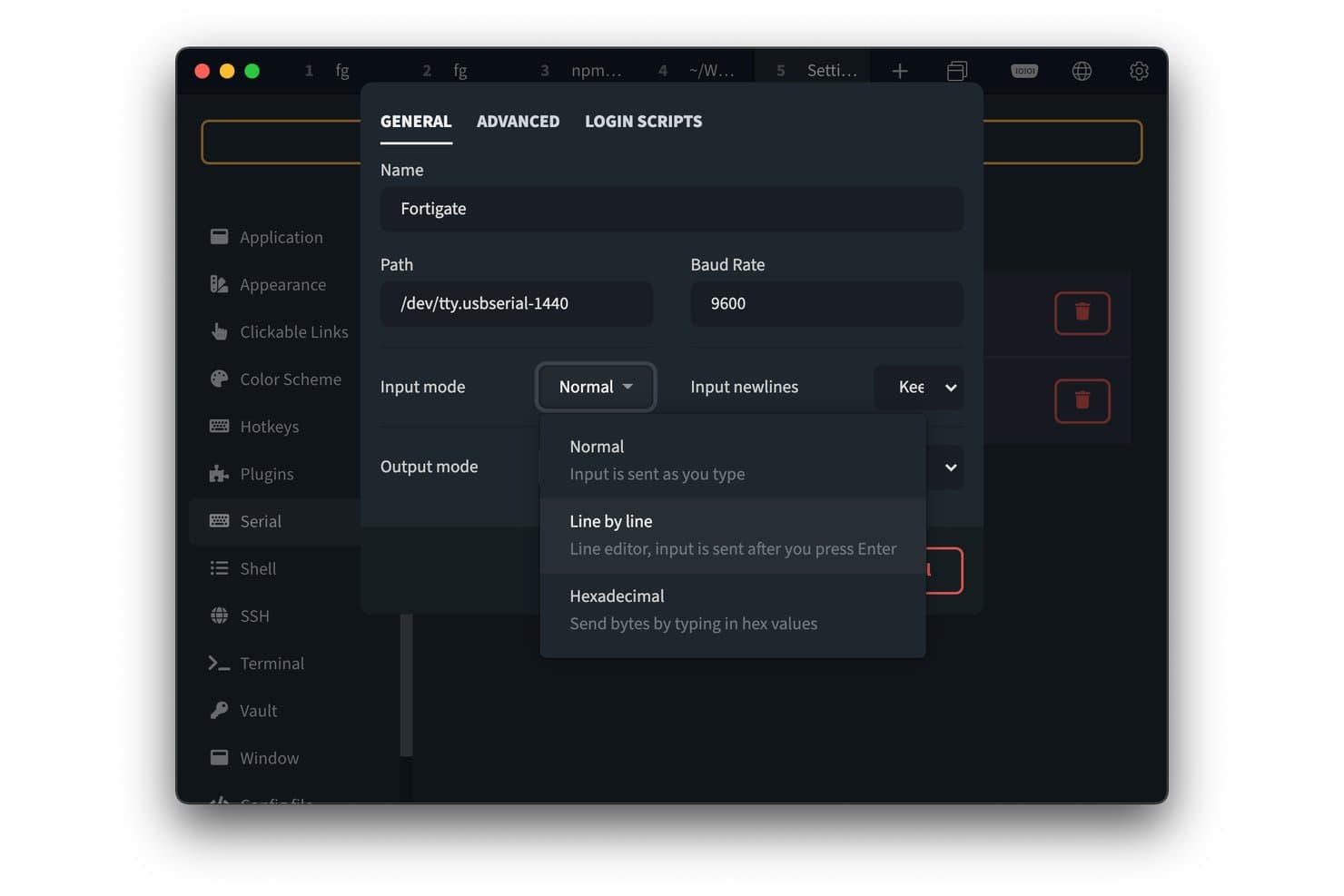Open the Input newlines dropdown
This screenshot has height=896, width=1344.
click(918, 387)
